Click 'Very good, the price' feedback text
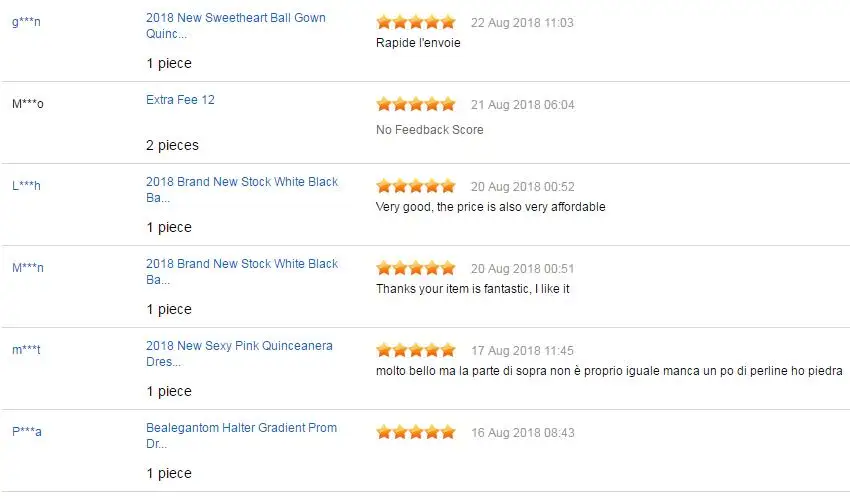 coord(490,207)
